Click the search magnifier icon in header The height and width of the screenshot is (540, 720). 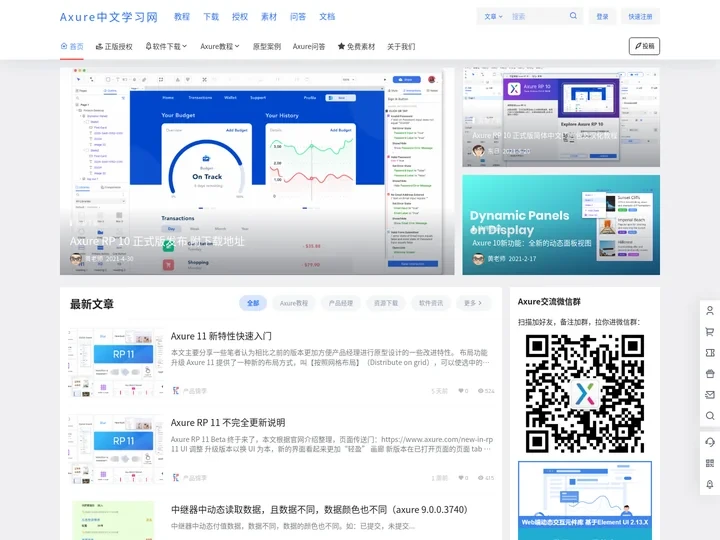[573, 16]
